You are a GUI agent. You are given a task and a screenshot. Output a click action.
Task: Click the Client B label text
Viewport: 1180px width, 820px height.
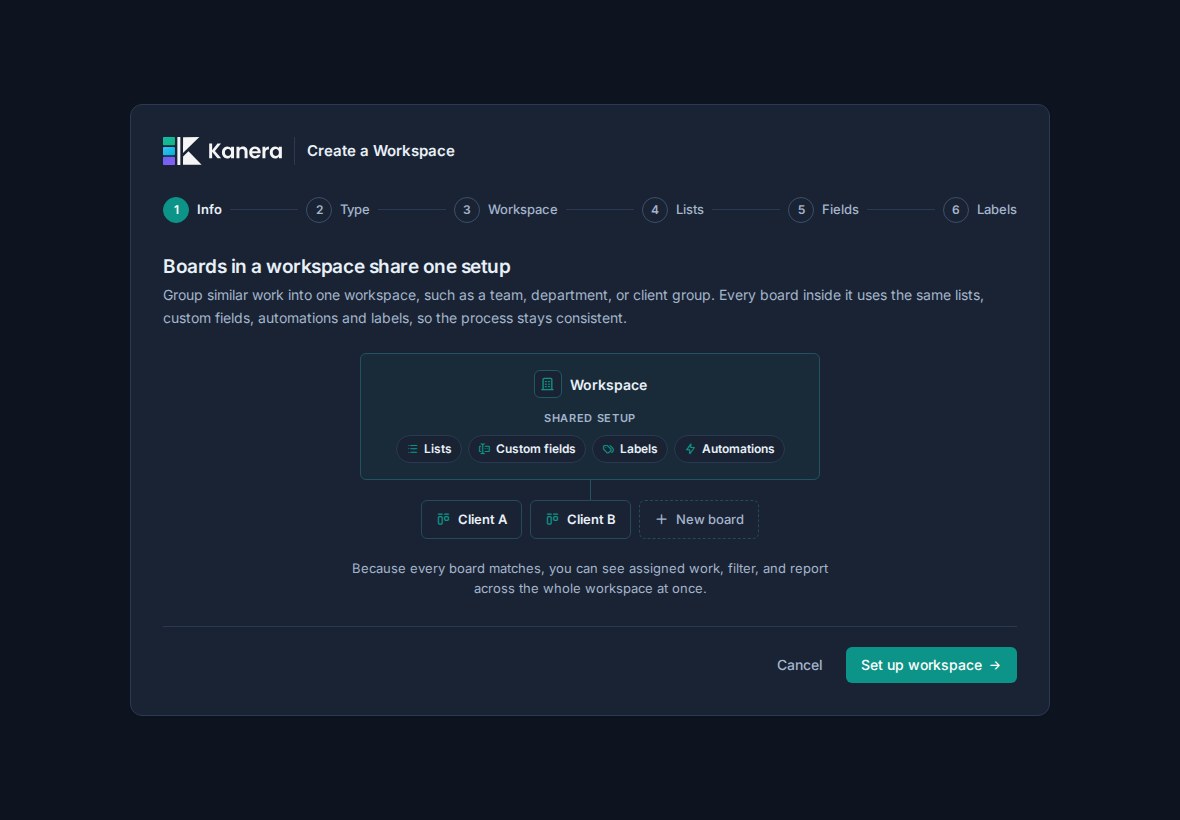591,519
